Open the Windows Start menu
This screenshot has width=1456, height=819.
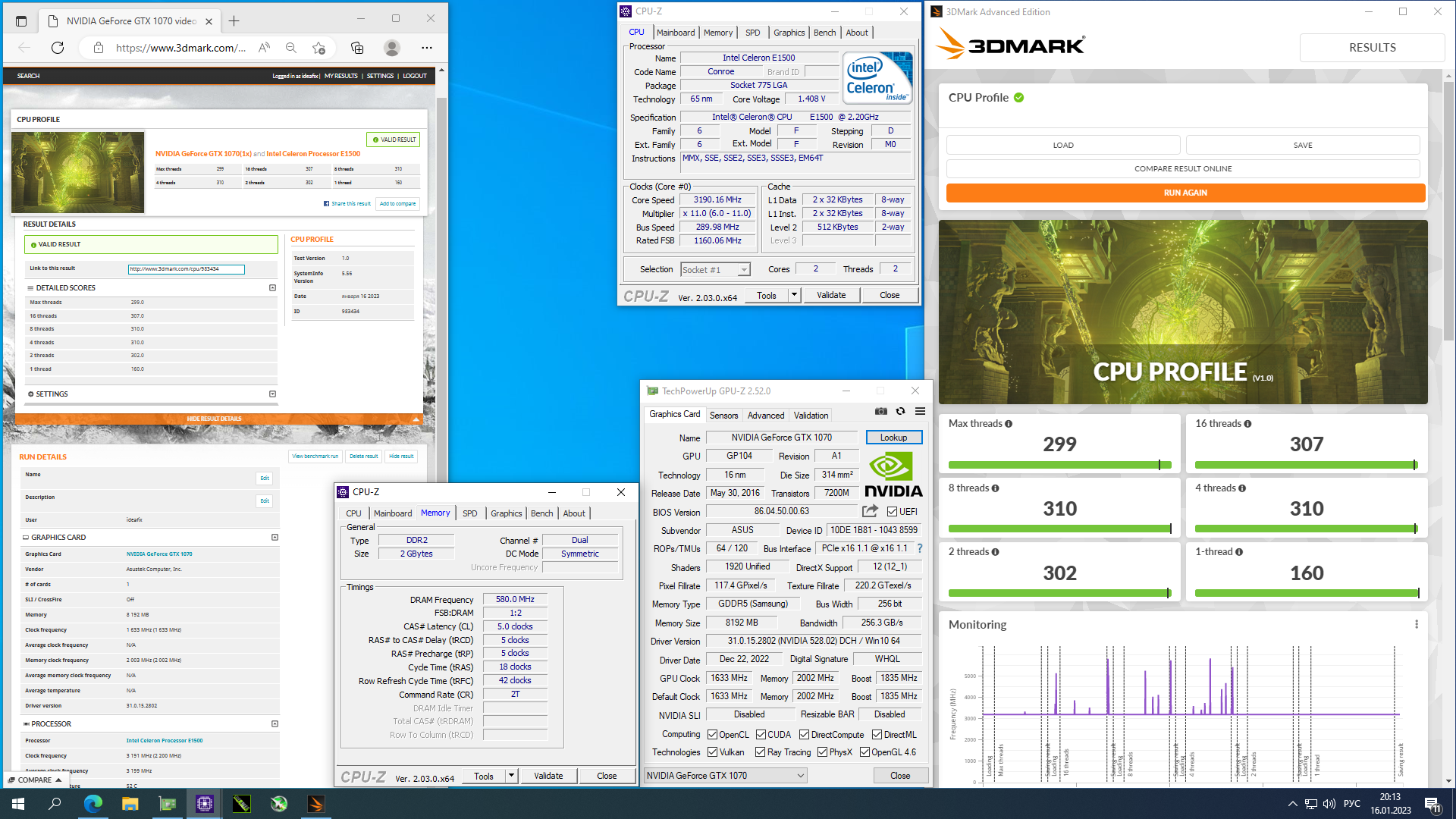point(18,804)
